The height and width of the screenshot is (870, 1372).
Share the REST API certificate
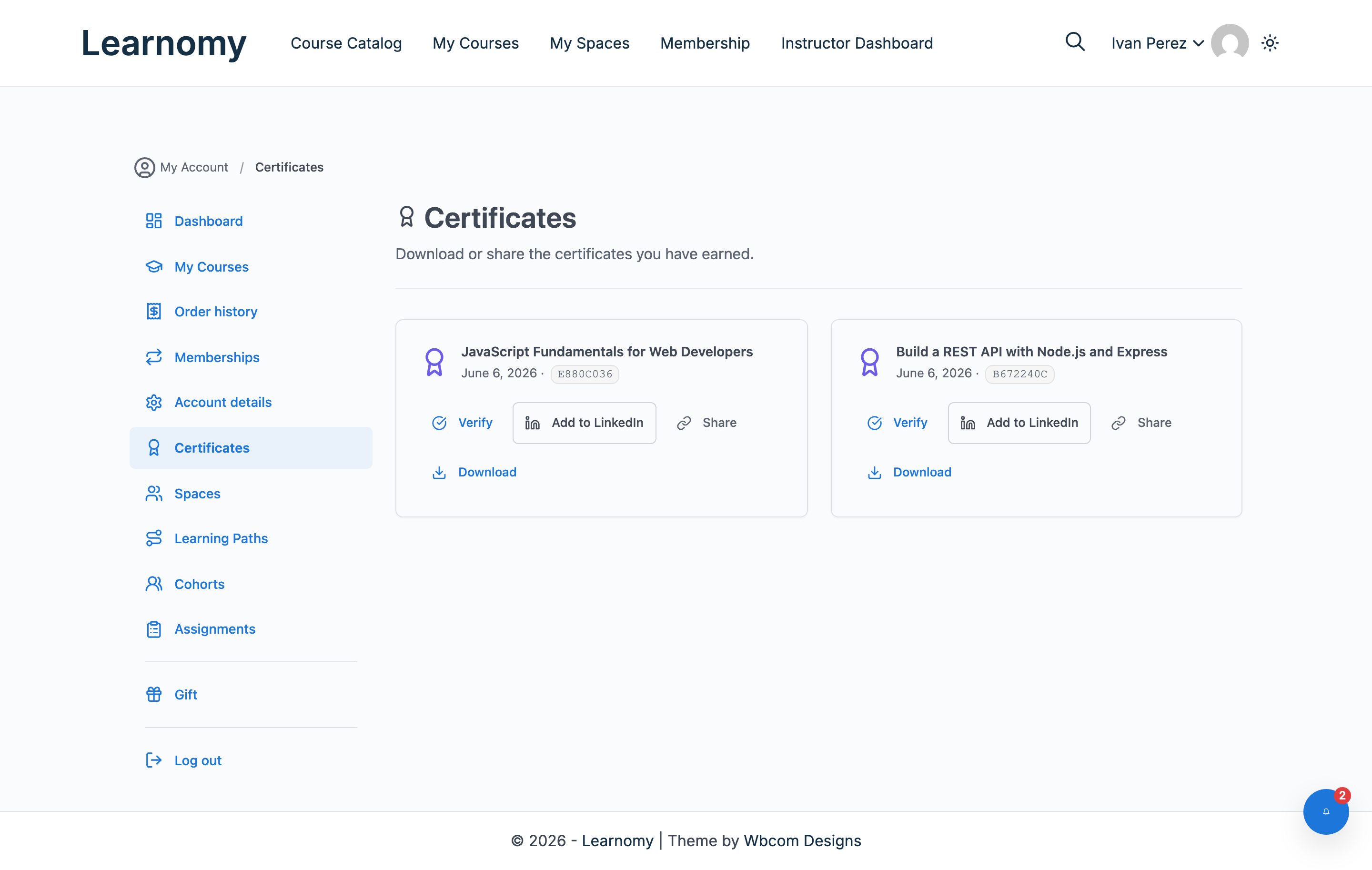tap(1141, 423)
